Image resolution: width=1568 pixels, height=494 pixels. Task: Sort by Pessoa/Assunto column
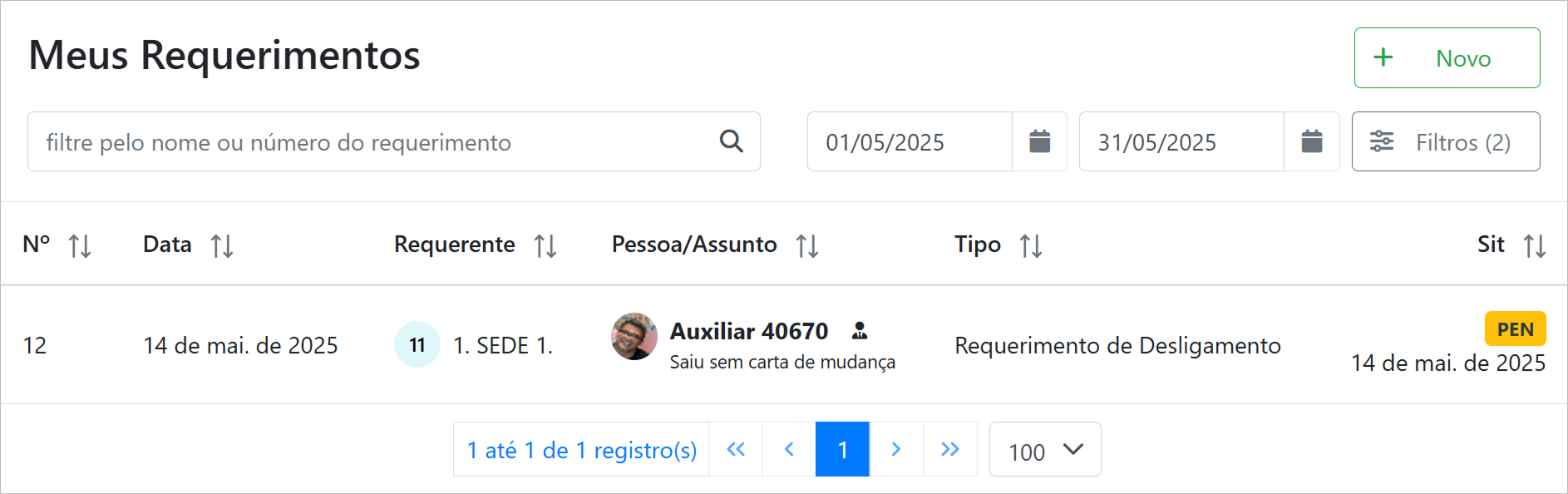[x=807, y=245]
